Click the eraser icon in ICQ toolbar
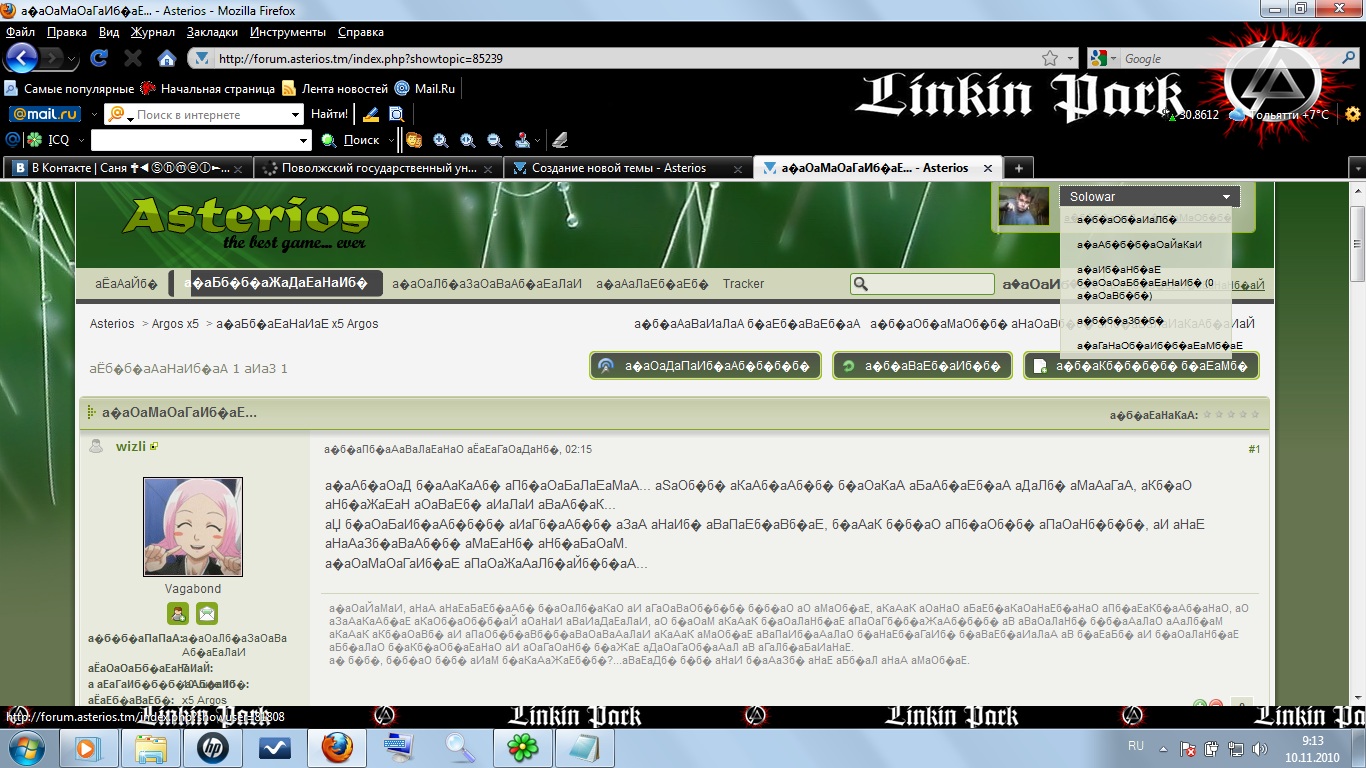 click(x=560, y=140)
